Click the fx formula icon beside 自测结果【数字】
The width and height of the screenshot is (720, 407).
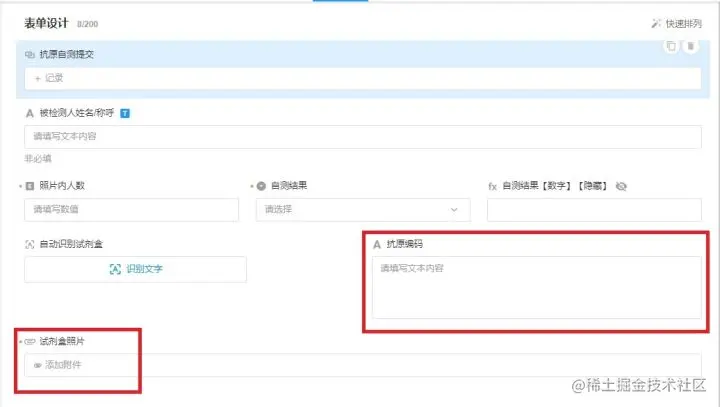[x=493, y=187]
